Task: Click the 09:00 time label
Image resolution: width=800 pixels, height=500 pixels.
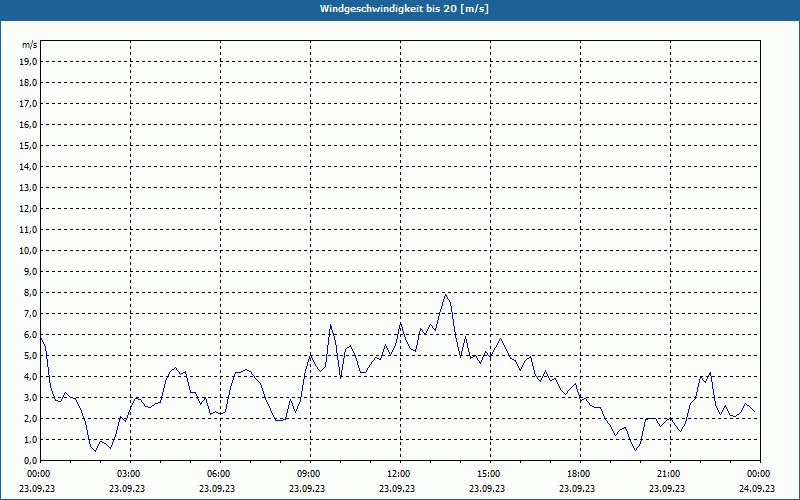Action: click(311, 474)
